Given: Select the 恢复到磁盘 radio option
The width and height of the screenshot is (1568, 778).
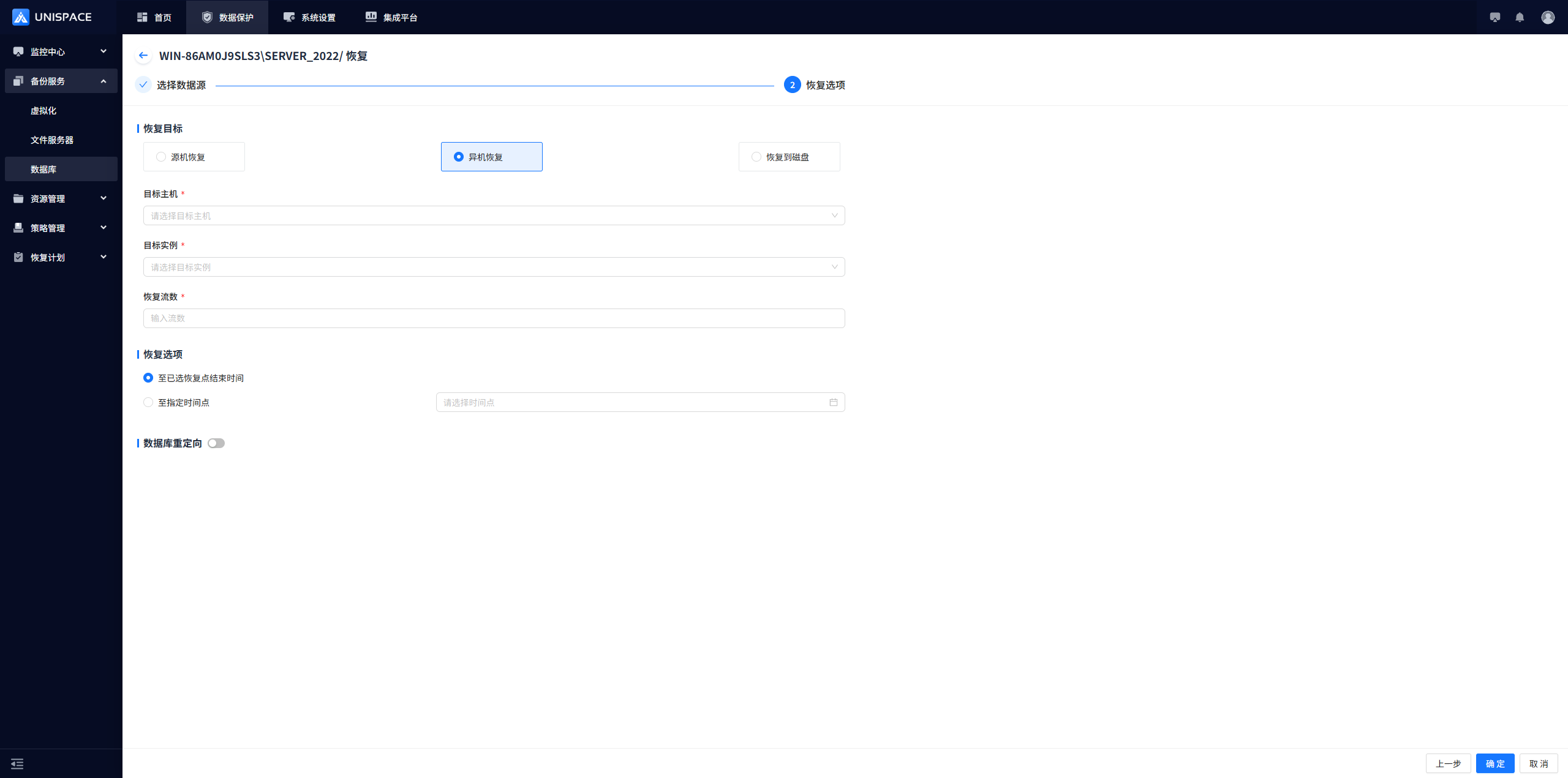Looking at the screenshot, I should [x=756, y=157].
